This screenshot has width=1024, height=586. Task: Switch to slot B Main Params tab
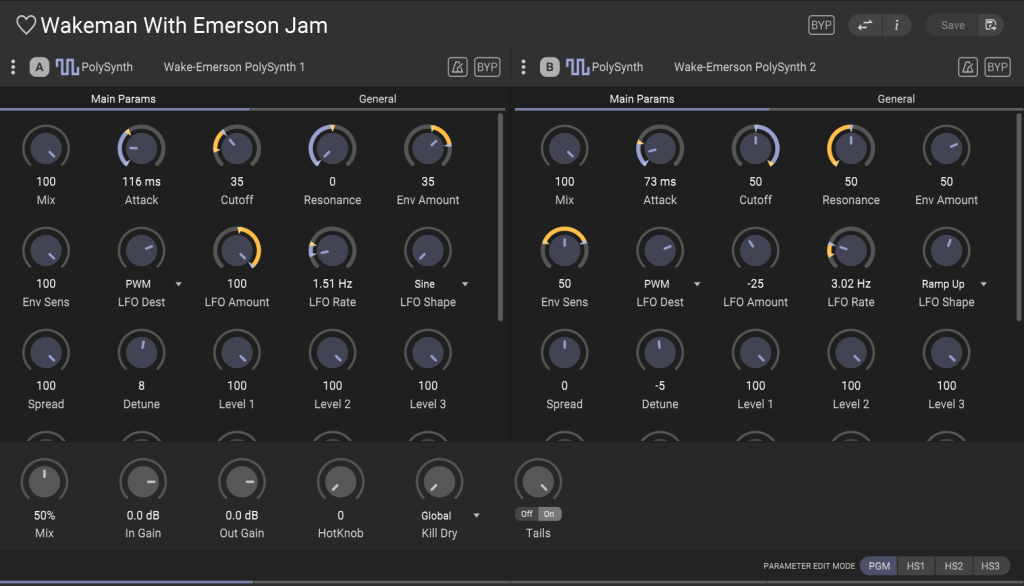pos(641,99)
